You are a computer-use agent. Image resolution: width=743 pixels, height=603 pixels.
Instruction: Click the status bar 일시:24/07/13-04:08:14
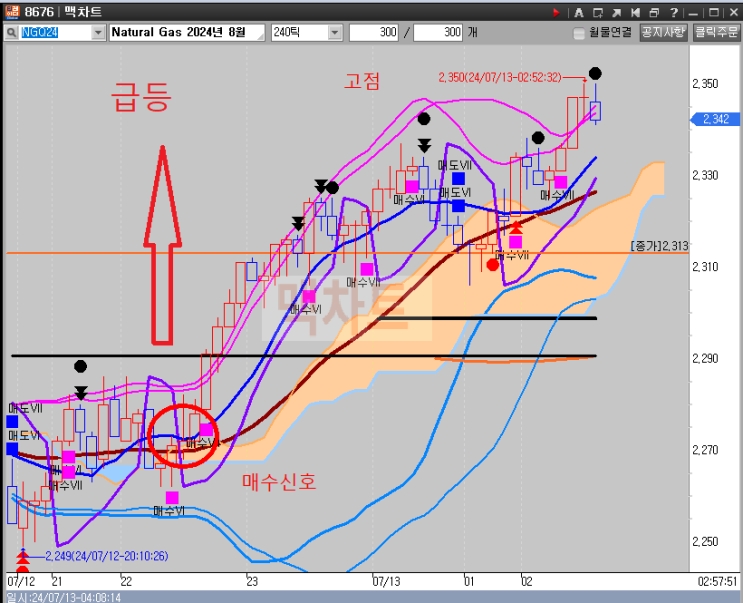tap(64, 597)
